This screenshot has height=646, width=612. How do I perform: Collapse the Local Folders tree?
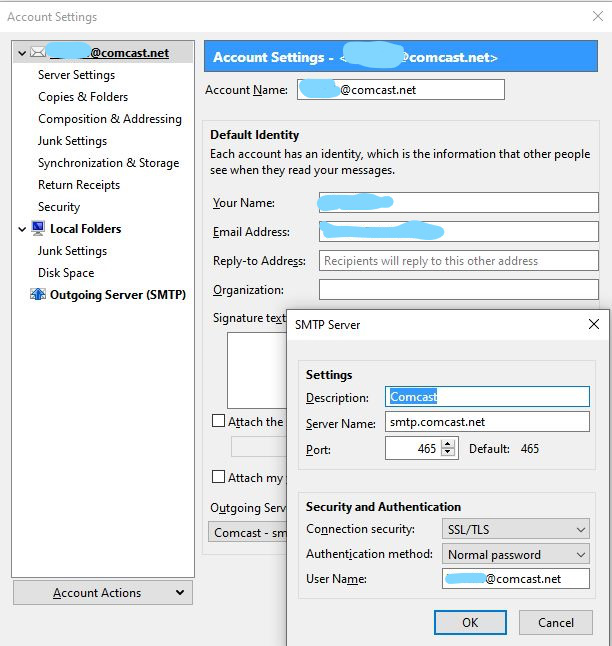[x=22, y=229]
